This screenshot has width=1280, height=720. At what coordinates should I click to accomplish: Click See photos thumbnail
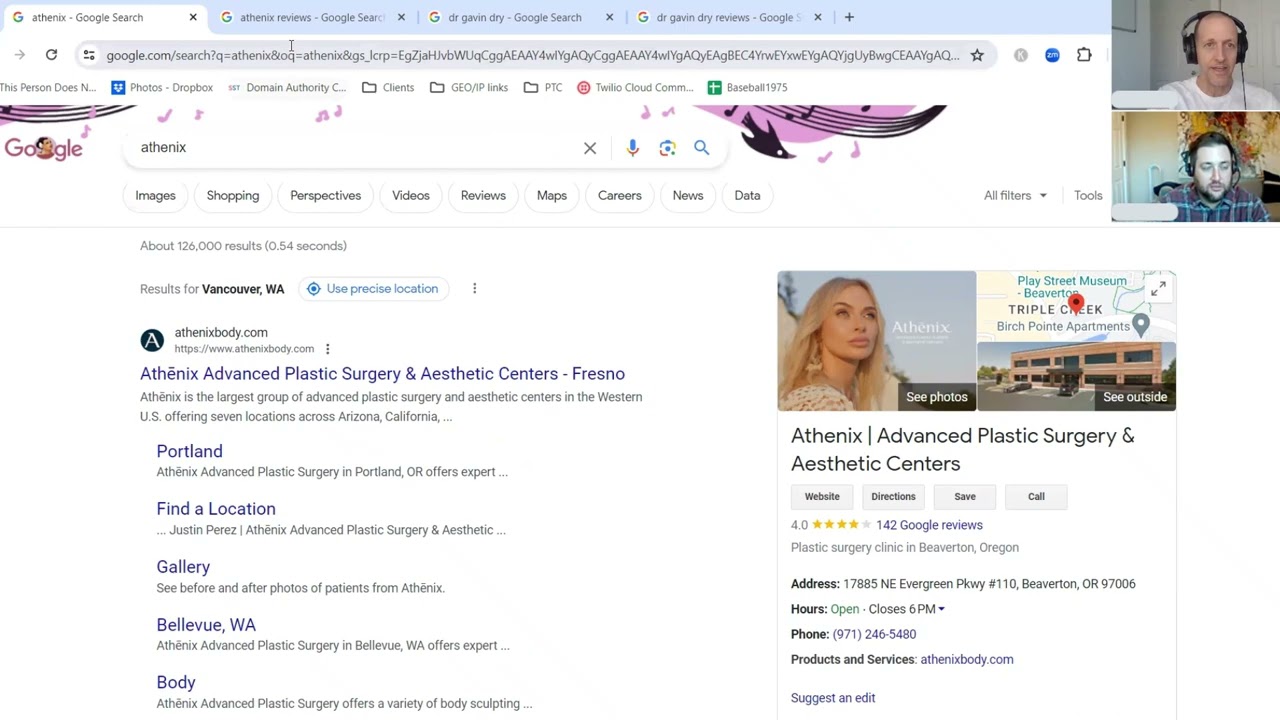(x=877, y=341)
